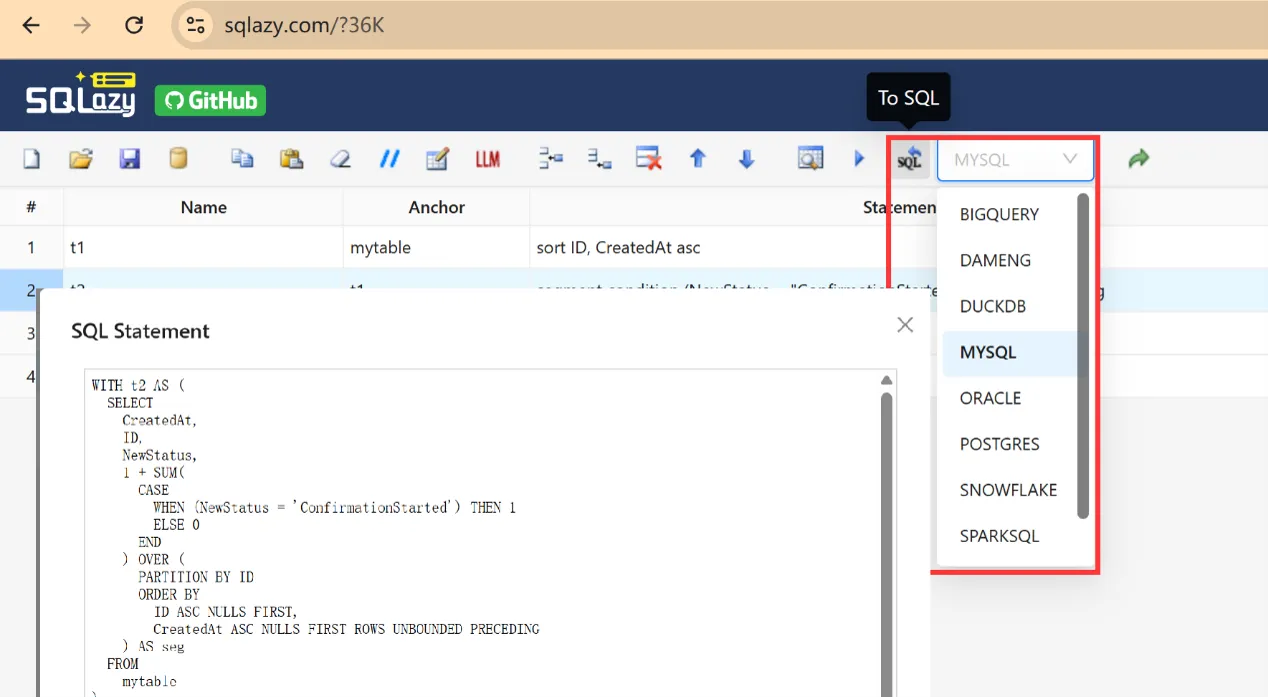This screenshot has width=1268, height=697.
Task: Choose DAMENG from dialect list
Action: (1010, 260)
